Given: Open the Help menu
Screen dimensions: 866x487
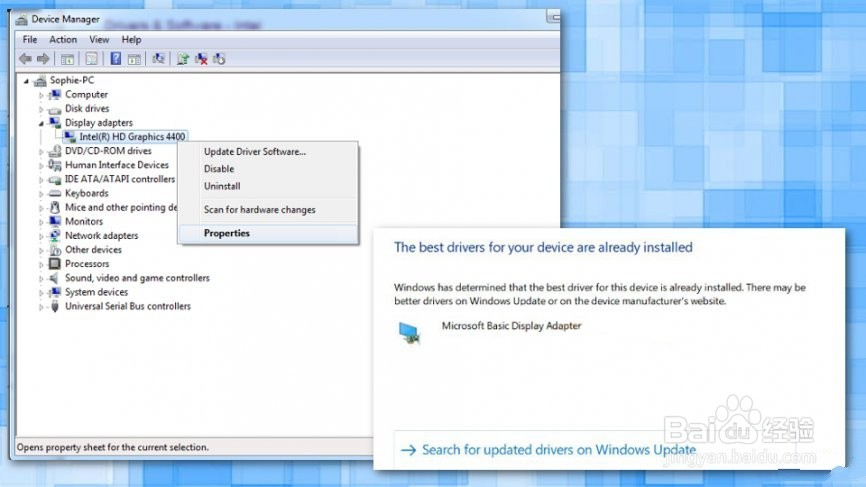Looking at the screenshot, I should coord(131,40).
